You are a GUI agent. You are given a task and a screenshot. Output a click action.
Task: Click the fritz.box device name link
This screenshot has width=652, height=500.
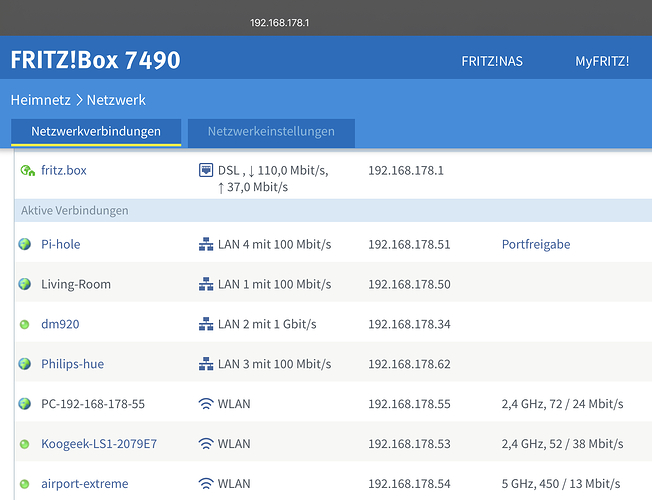pyautogui.click(x=64, y=171)
